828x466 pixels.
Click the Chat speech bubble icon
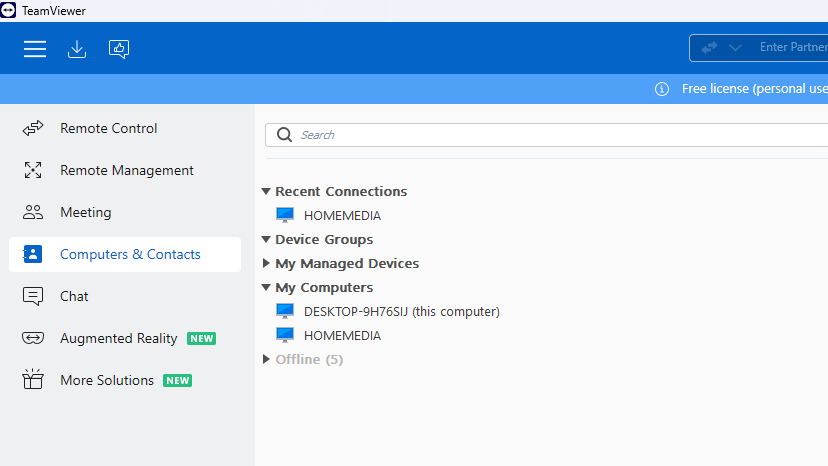pos(33,296)
